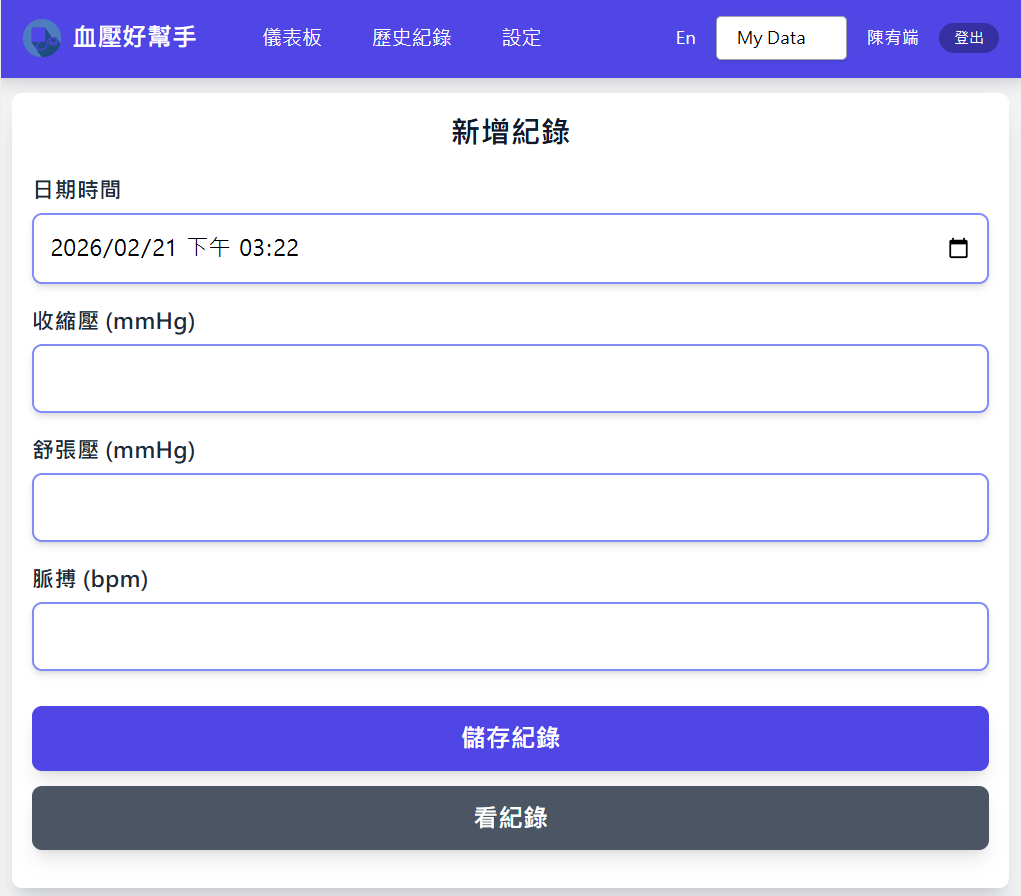Click the 舒張壓 diastolic input box
The height and width of the screenshot is (896, 1021).
pos(510,507)
